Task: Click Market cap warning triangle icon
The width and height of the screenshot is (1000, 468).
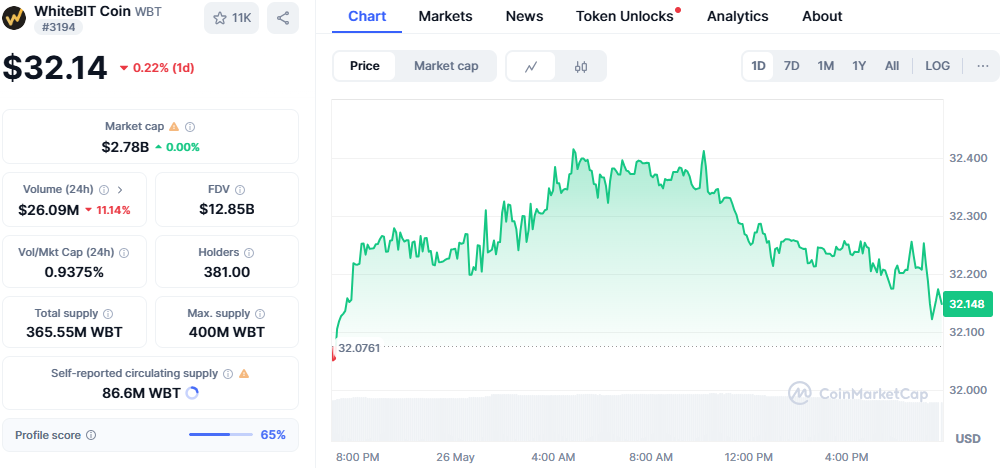Action: pyautogui.click(x=173, y=127)
